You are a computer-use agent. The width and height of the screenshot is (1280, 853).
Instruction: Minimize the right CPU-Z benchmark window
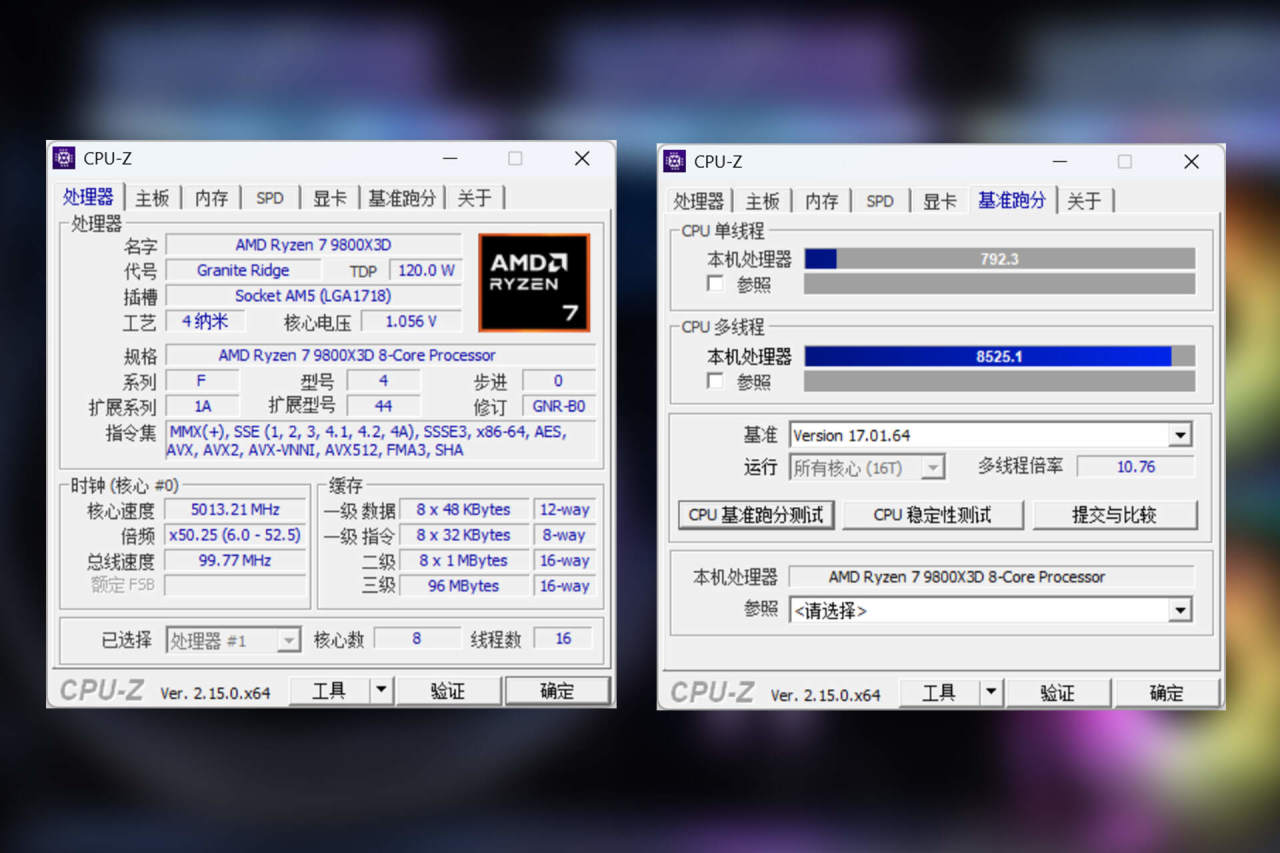pyautogui.click(x=1060, y=161)
